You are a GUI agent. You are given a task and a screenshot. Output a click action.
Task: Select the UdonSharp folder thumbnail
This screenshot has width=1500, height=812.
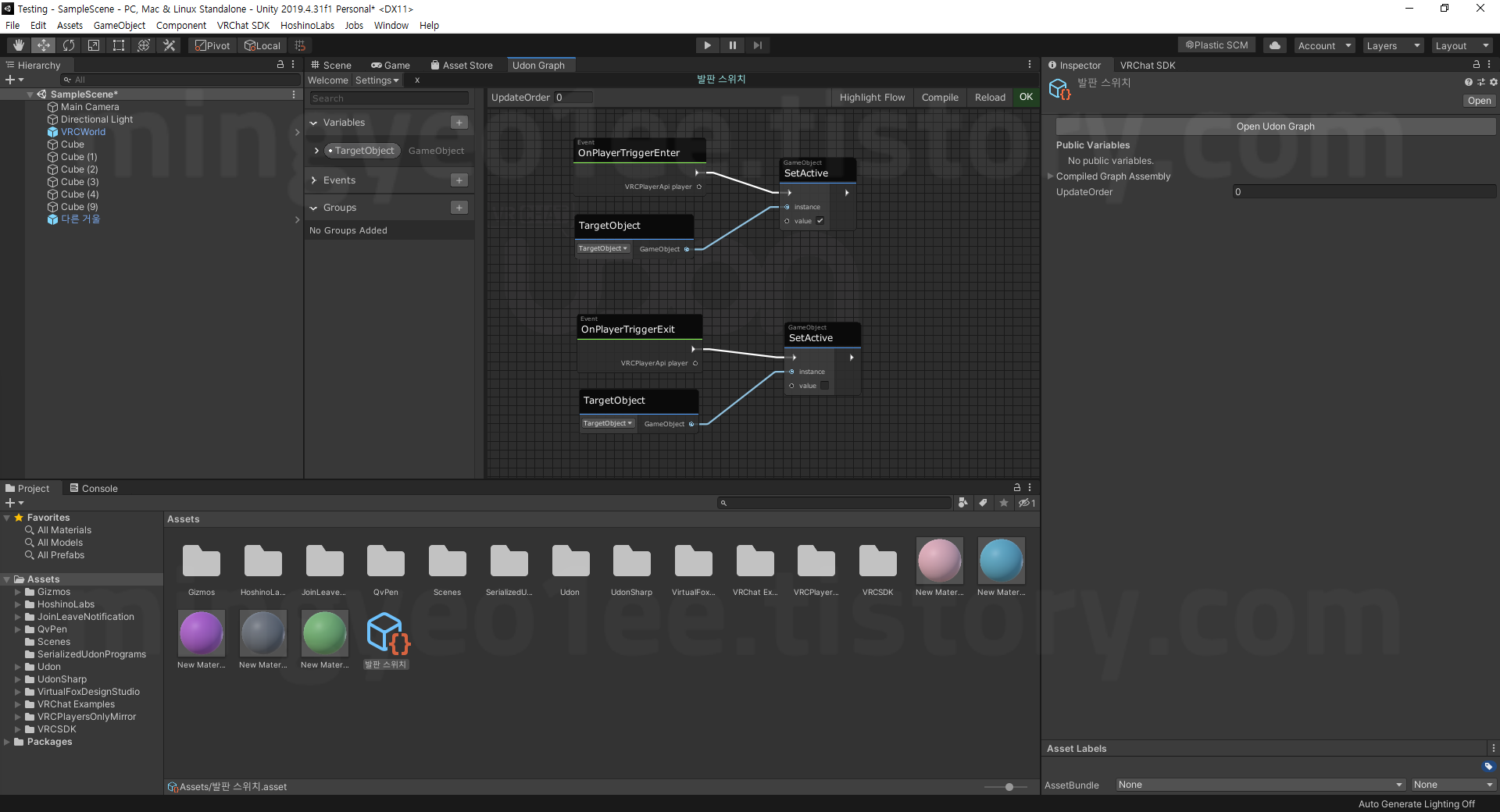tap(631, 561)
